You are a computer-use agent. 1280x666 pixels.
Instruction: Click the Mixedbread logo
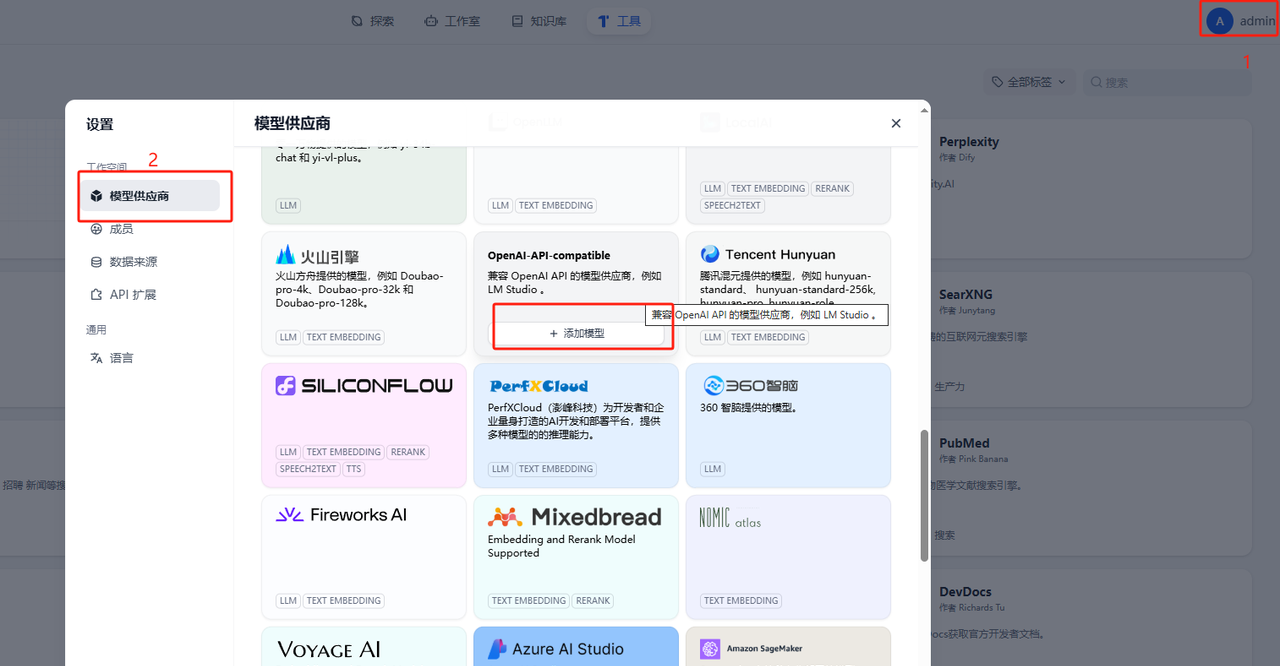(575, 517)
